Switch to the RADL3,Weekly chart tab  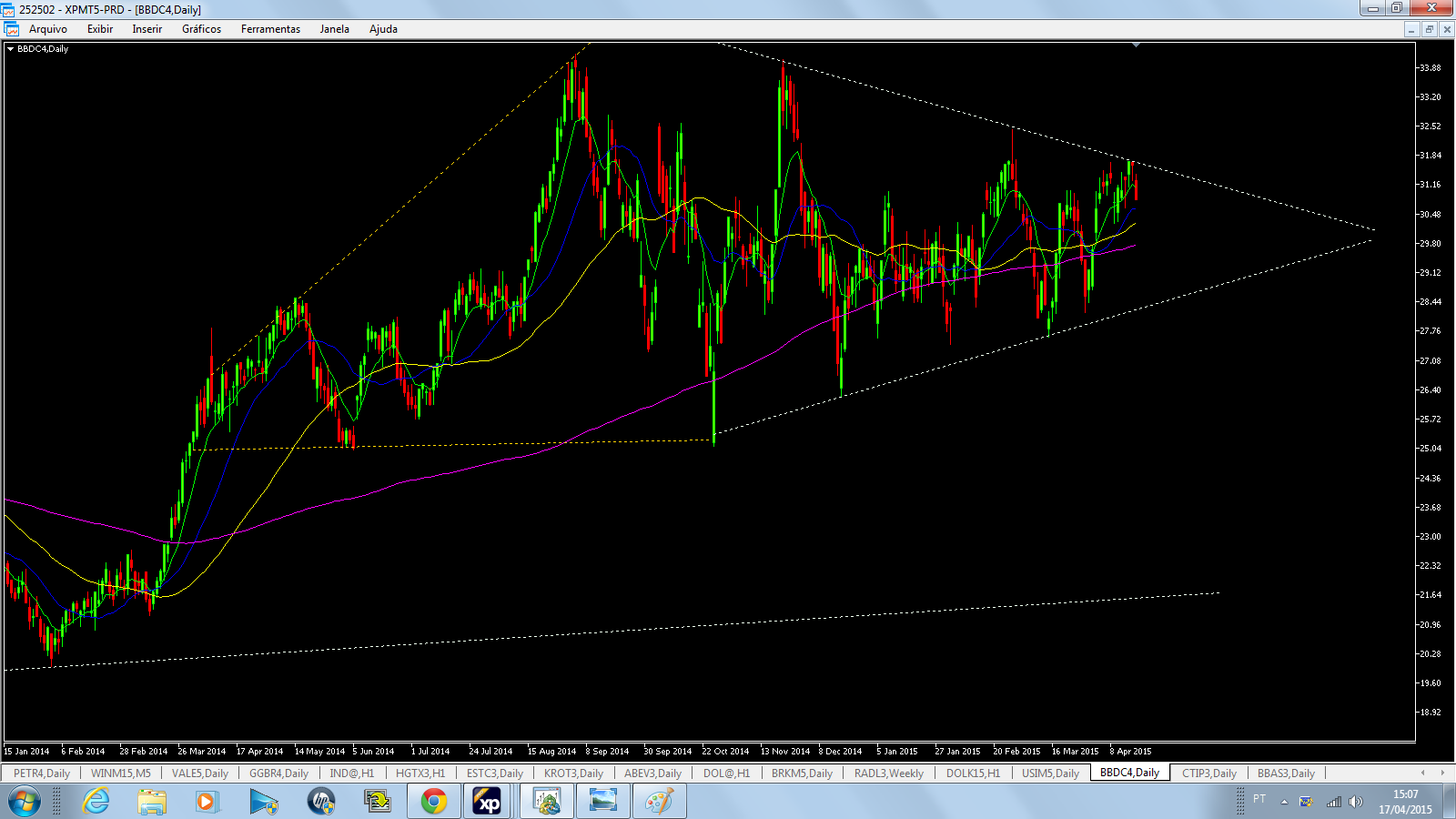click(x=889, y=773)
